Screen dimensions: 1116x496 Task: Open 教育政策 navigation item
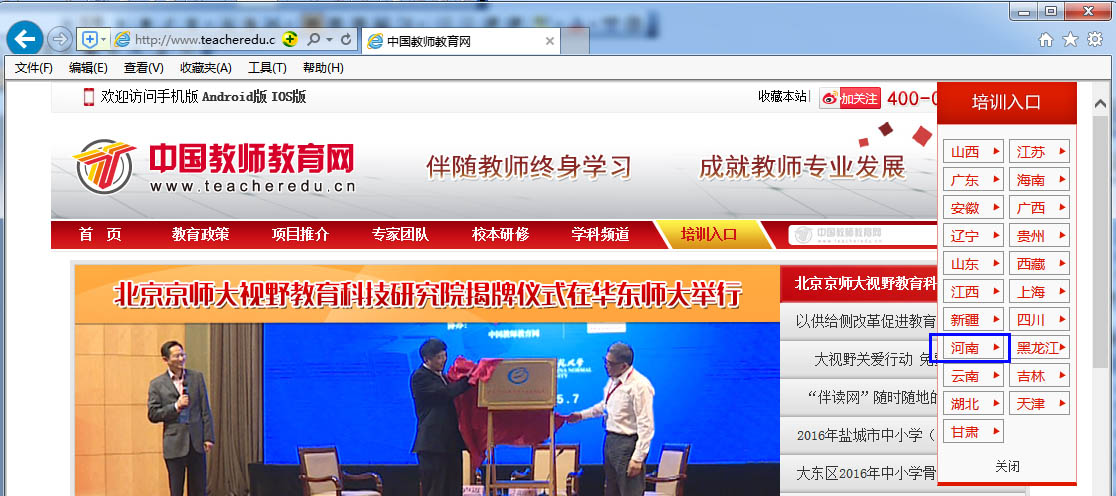pos(201,234)
